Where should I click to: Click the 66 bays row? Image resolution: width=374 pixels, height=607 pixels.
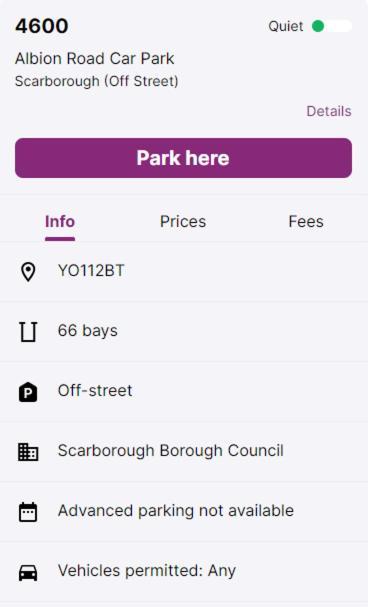(x=184, y=332)
